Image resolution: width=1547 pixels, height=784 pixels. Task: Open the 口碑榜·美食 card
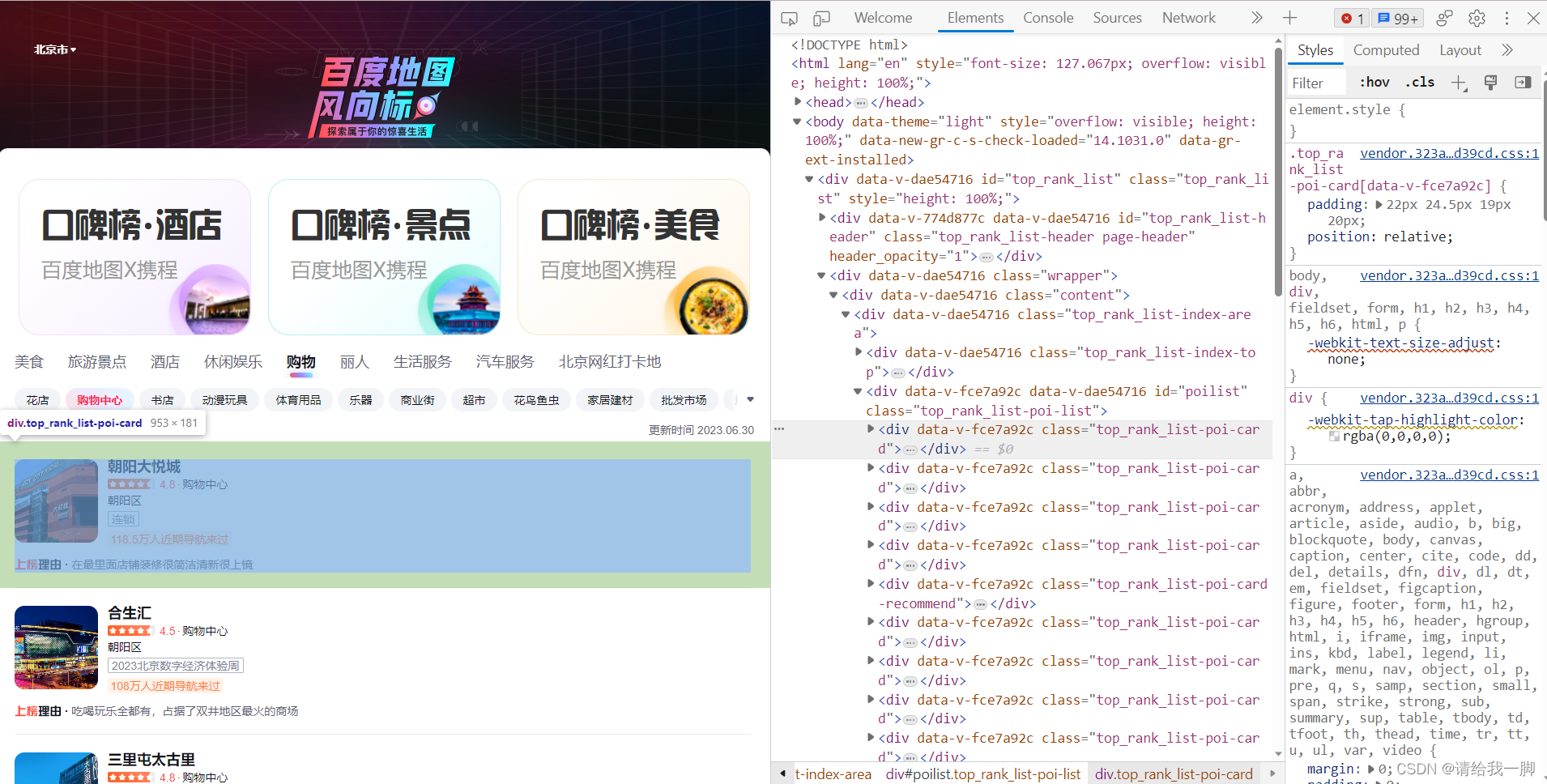coord(633,257)
